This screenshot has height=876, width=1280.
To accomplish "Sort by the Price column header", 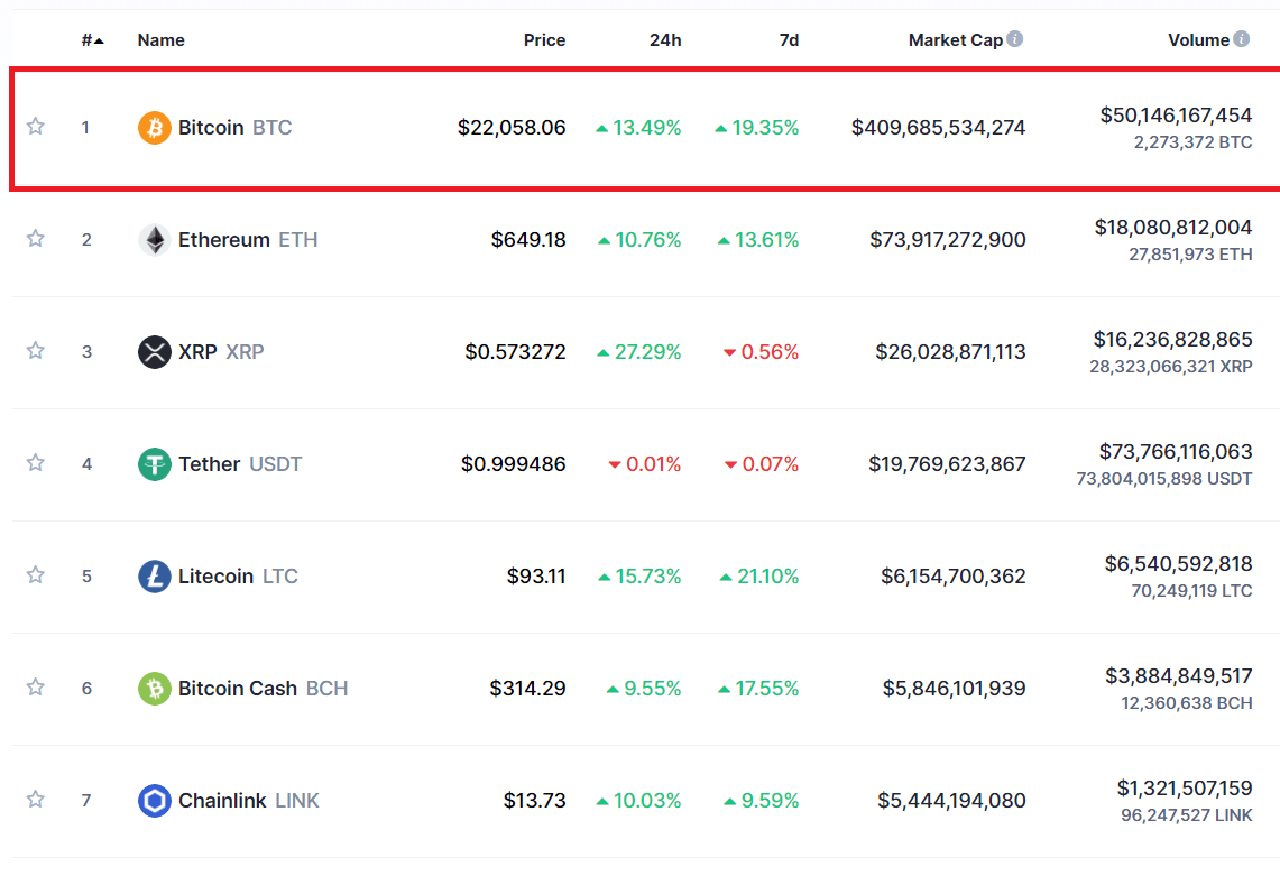I will pyautogui.click(x=544, y=40).
